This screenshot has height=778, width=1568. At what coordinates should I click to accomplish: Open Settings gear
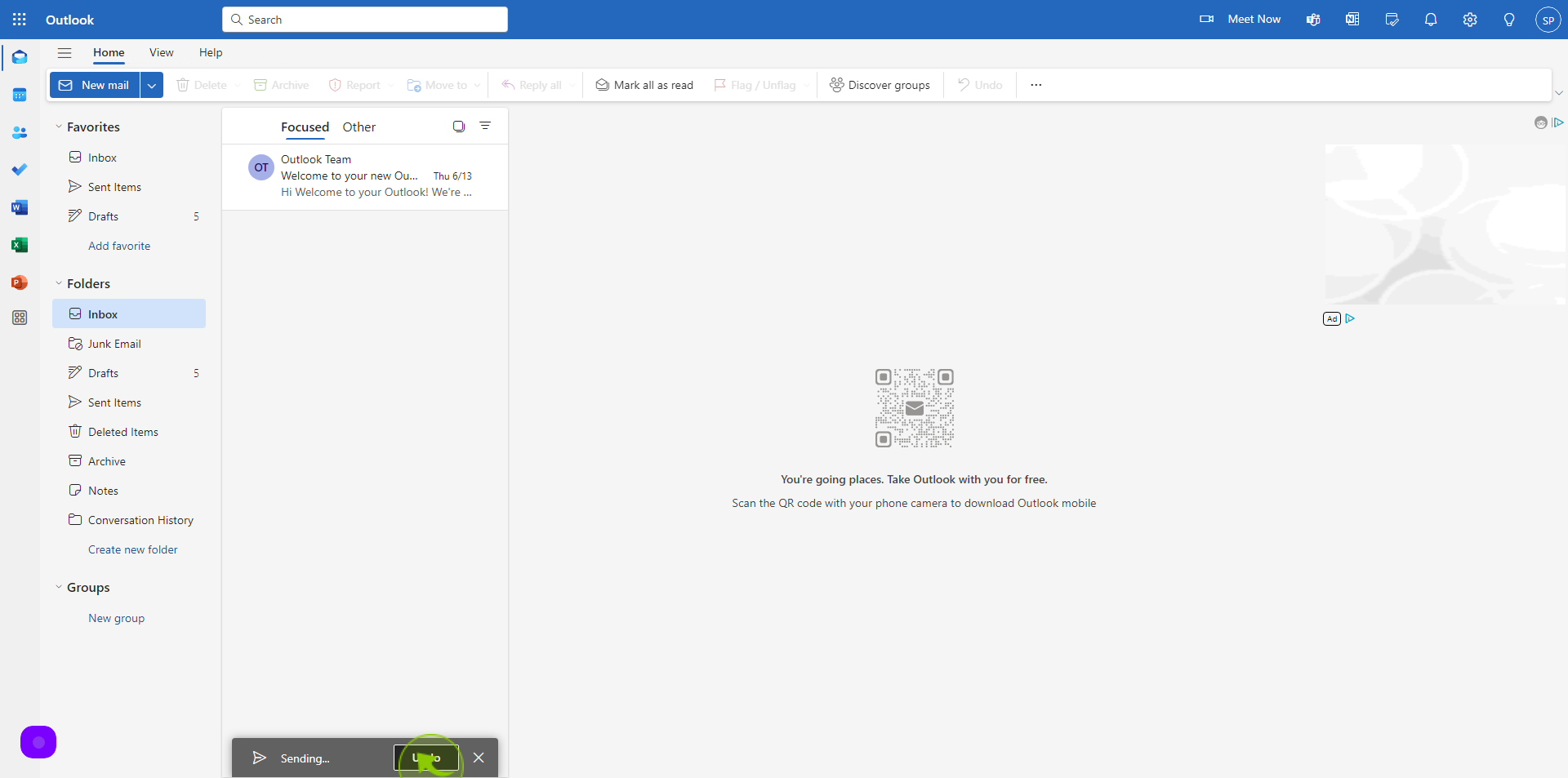[x=1470, y=20]
